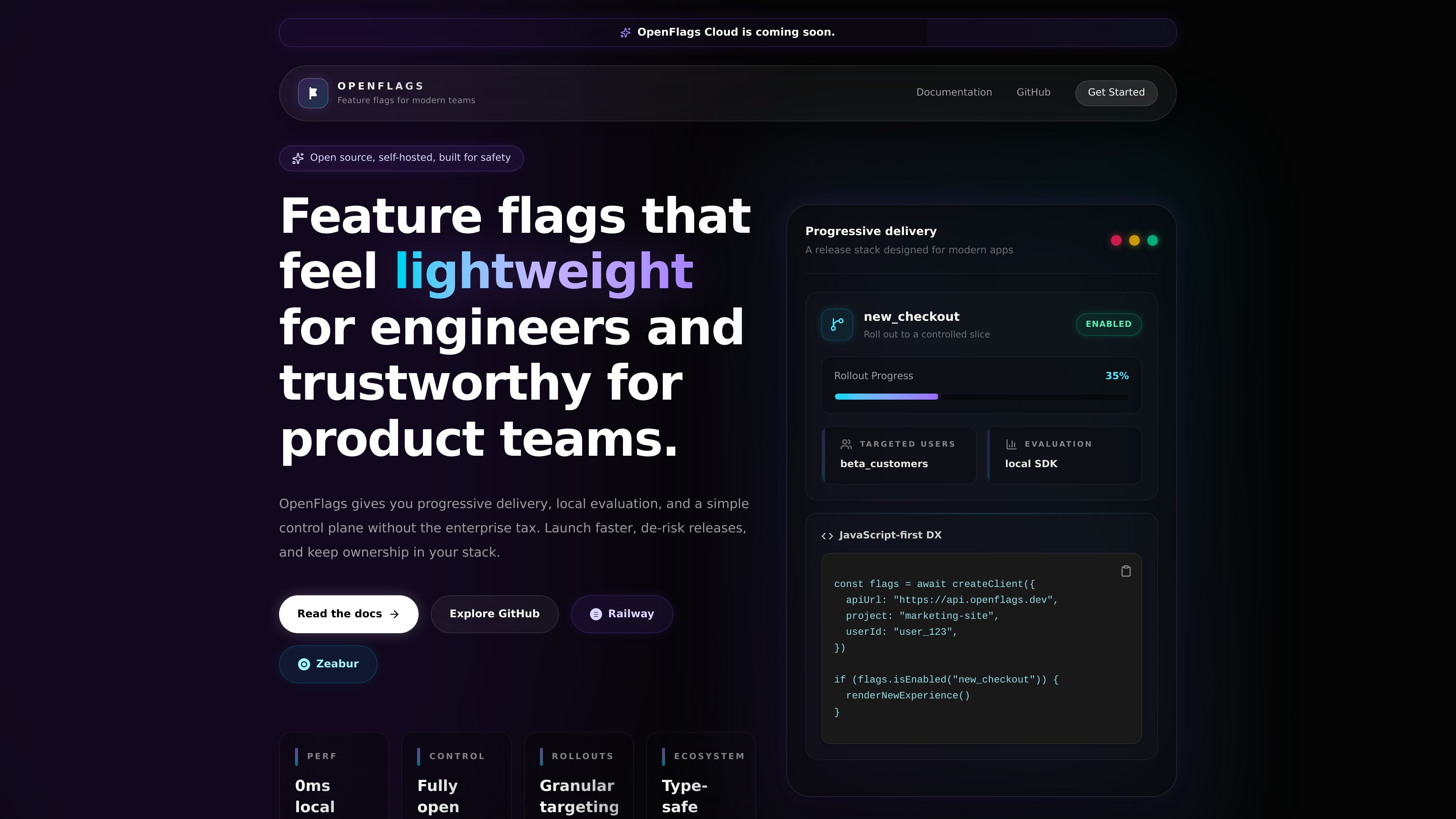Click the Read the docs button
The height and width of the screenshot is (819, 1456).
(349, 614)
